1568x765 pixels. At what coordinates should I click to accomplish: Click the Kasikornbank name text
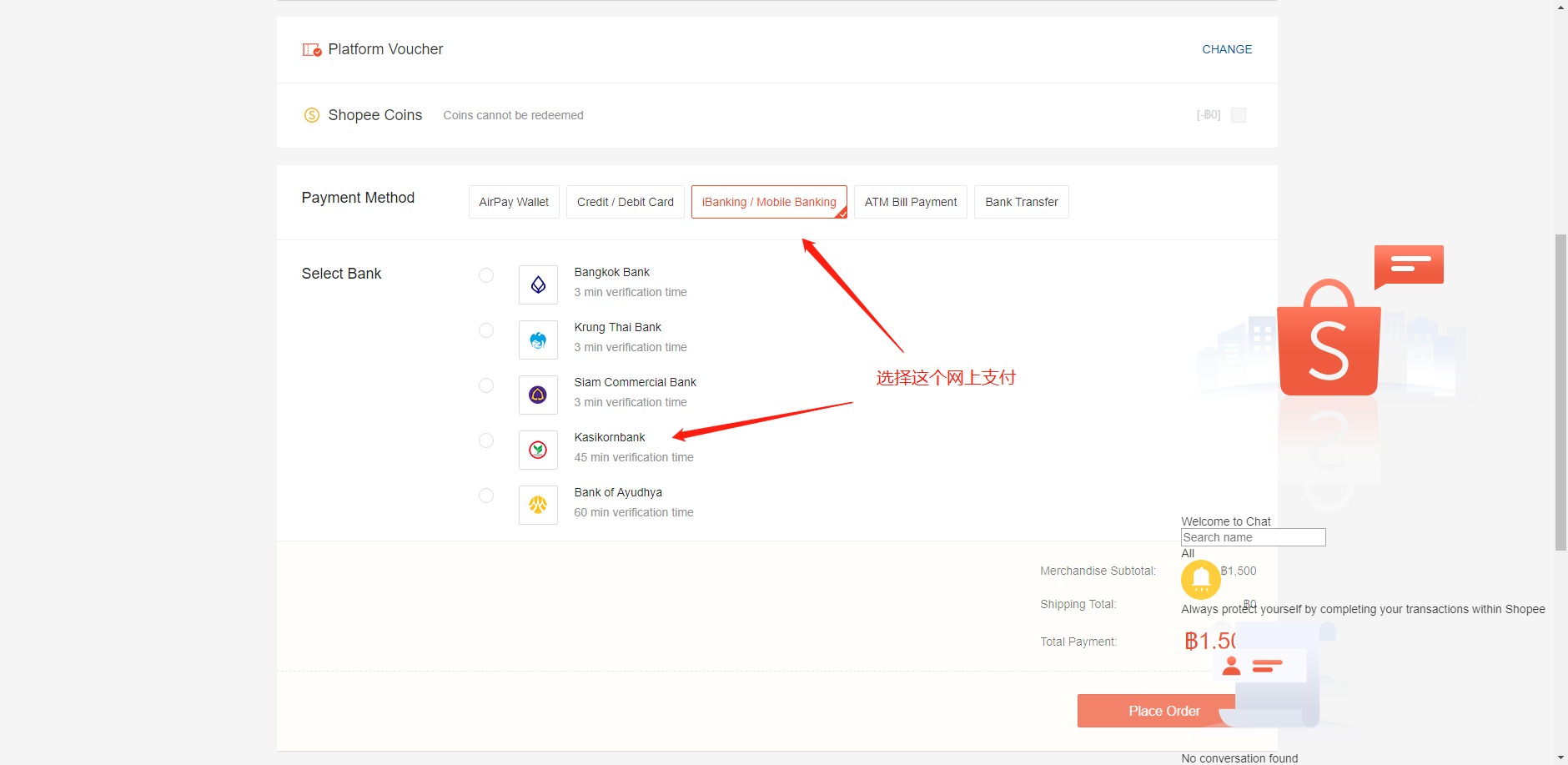coord(610,437)
